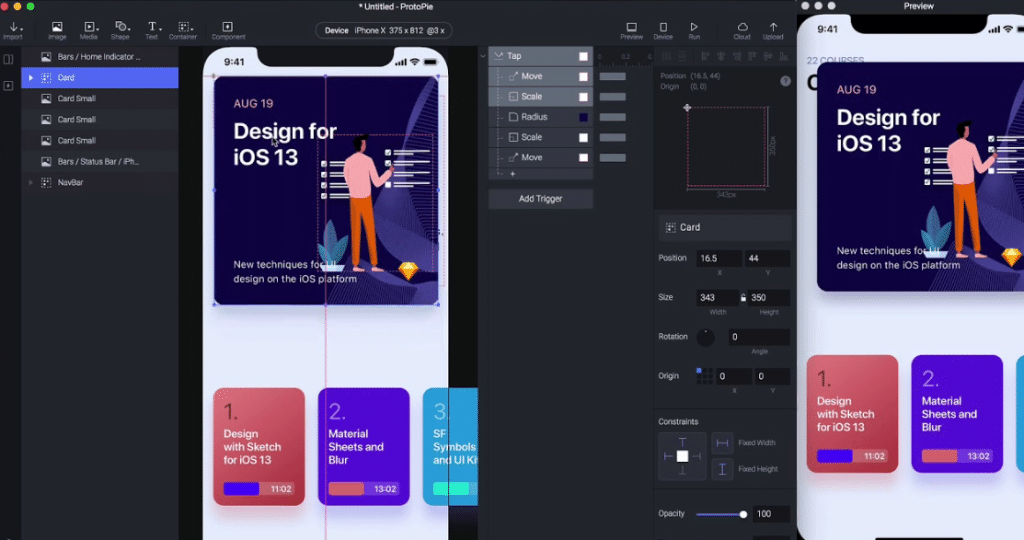Click the help question mark icon

coord(786,81)
